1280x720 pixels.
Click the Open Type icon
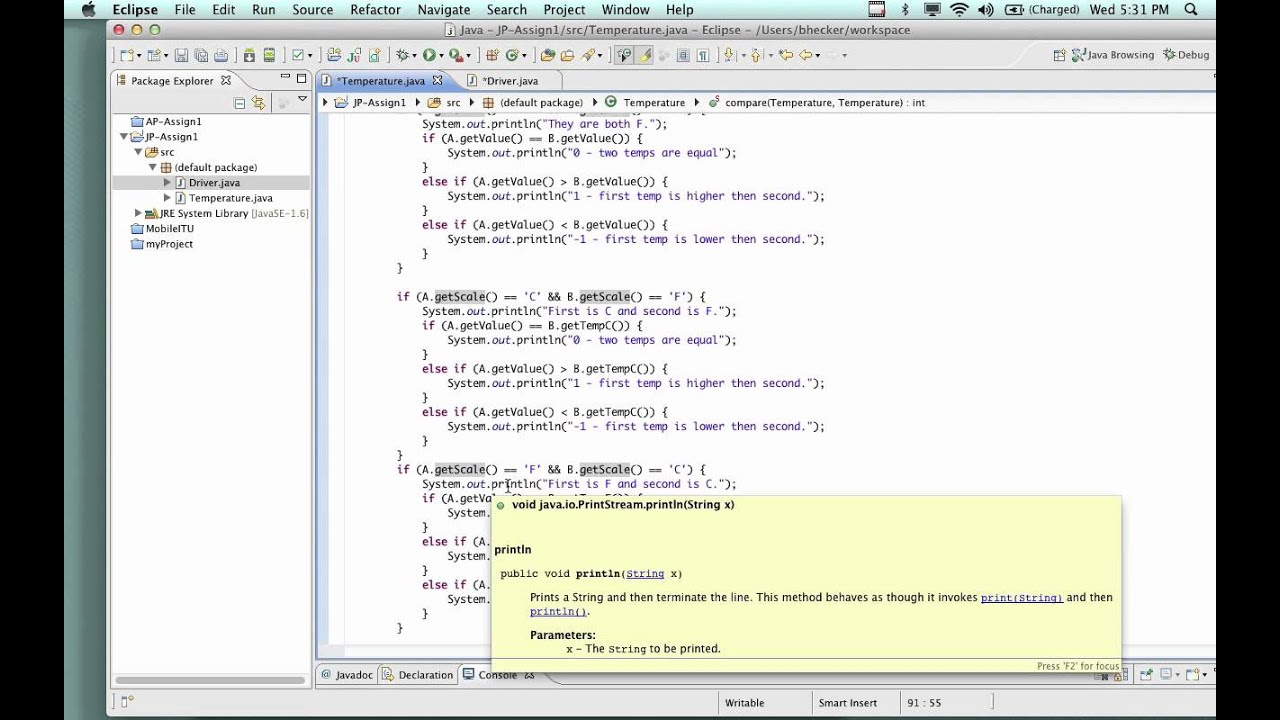click(x=548, y=55)
